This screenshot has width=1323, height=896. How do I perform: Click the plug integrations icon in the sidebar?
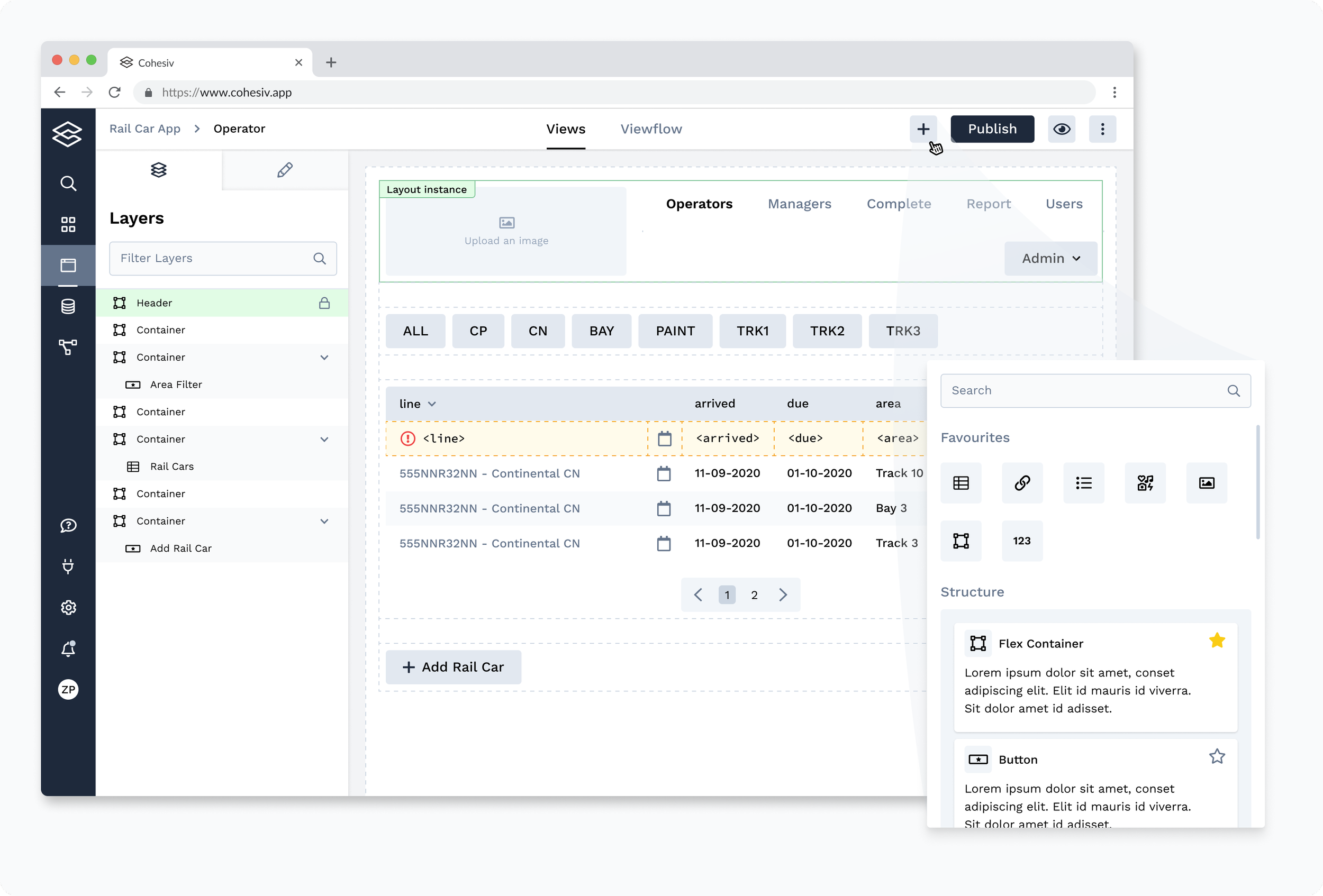click(68, 566)
